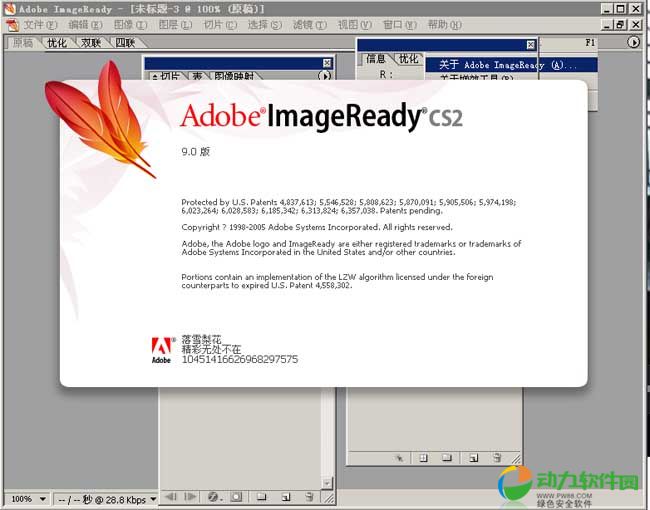Select the 信息 (Info) panel tab
Viewport: 650px width, 510px height.
(x=375, y=59)
